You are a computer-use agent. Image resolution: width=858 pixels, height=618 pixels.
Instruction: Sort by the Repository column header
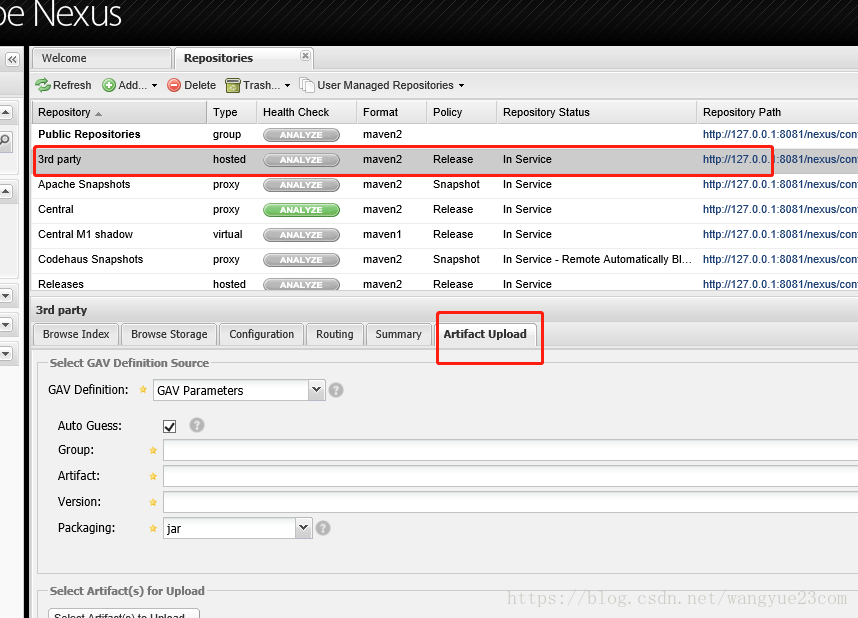tap(119, 112)
